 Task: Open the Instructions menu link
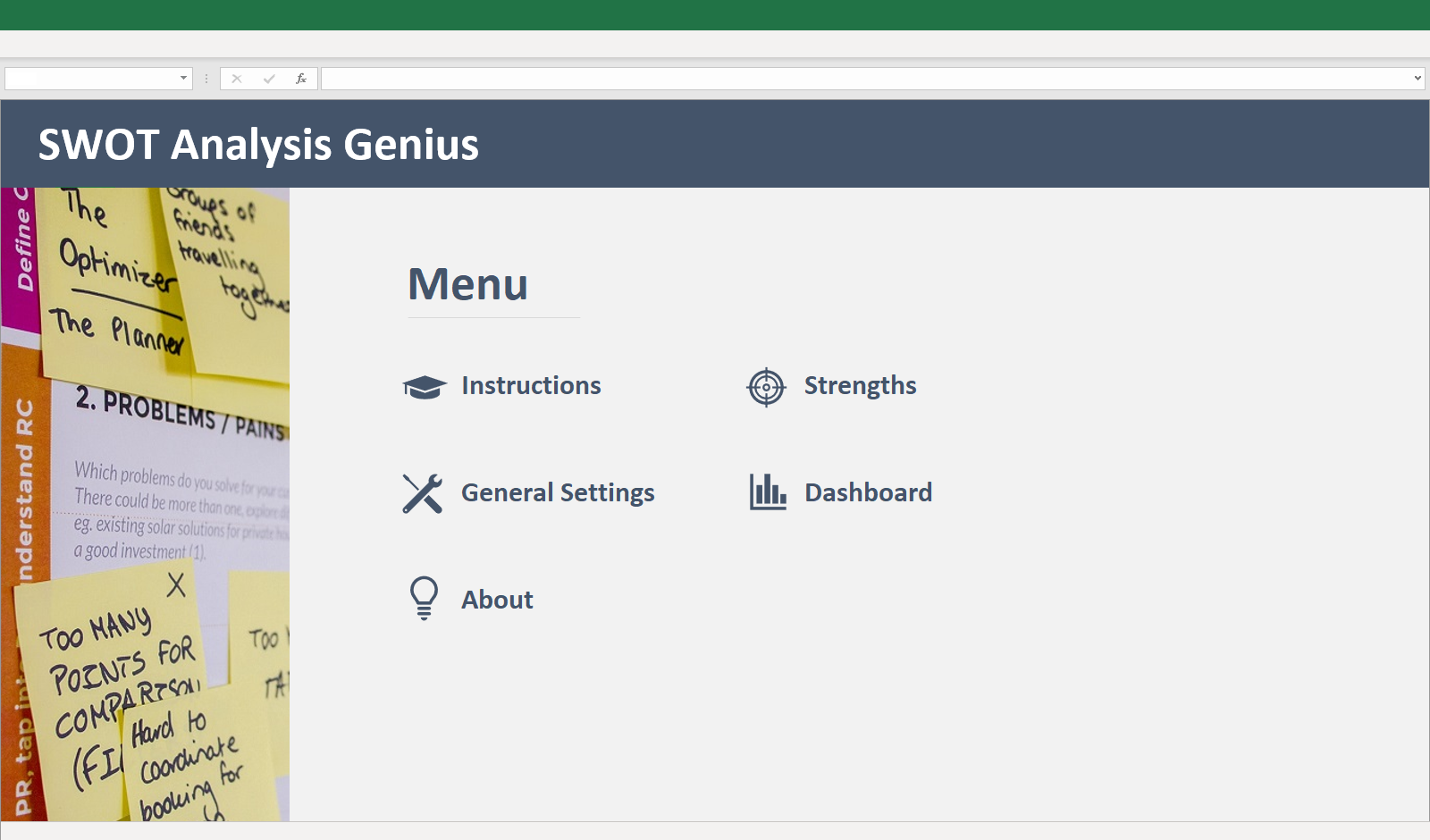pyautogui.click(x=531, y=385)
